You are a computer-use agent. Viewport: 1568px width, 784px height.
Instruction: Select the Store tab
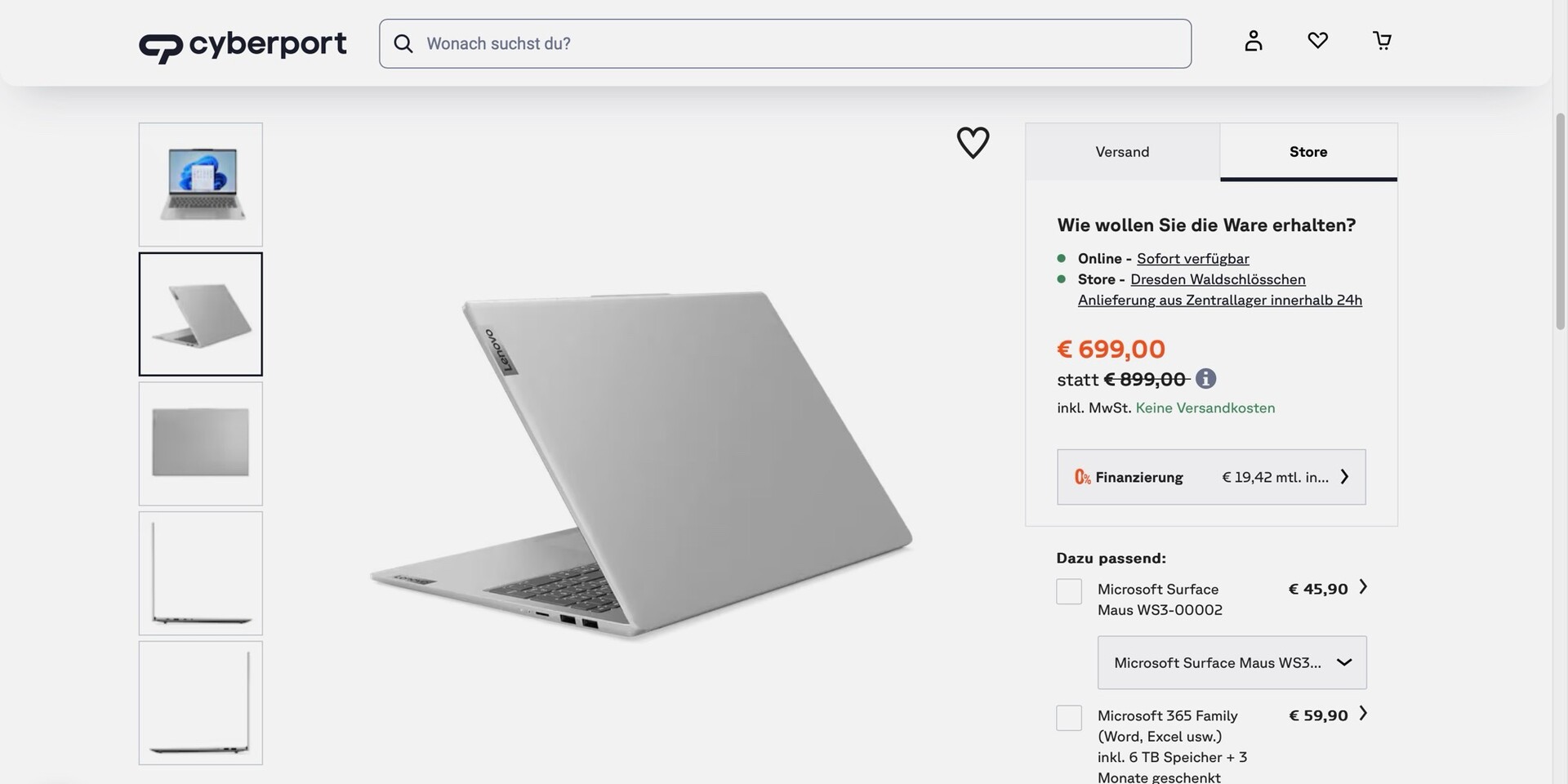tap(1307, 152)
